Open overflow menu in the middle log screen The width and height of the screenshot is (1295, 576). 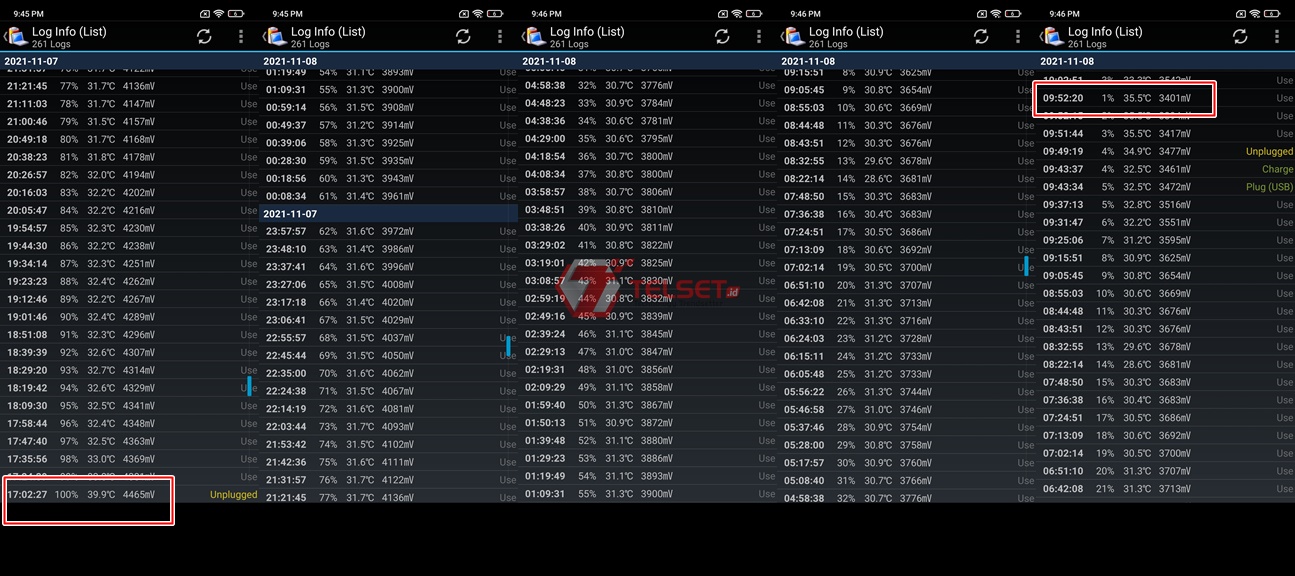759,36
